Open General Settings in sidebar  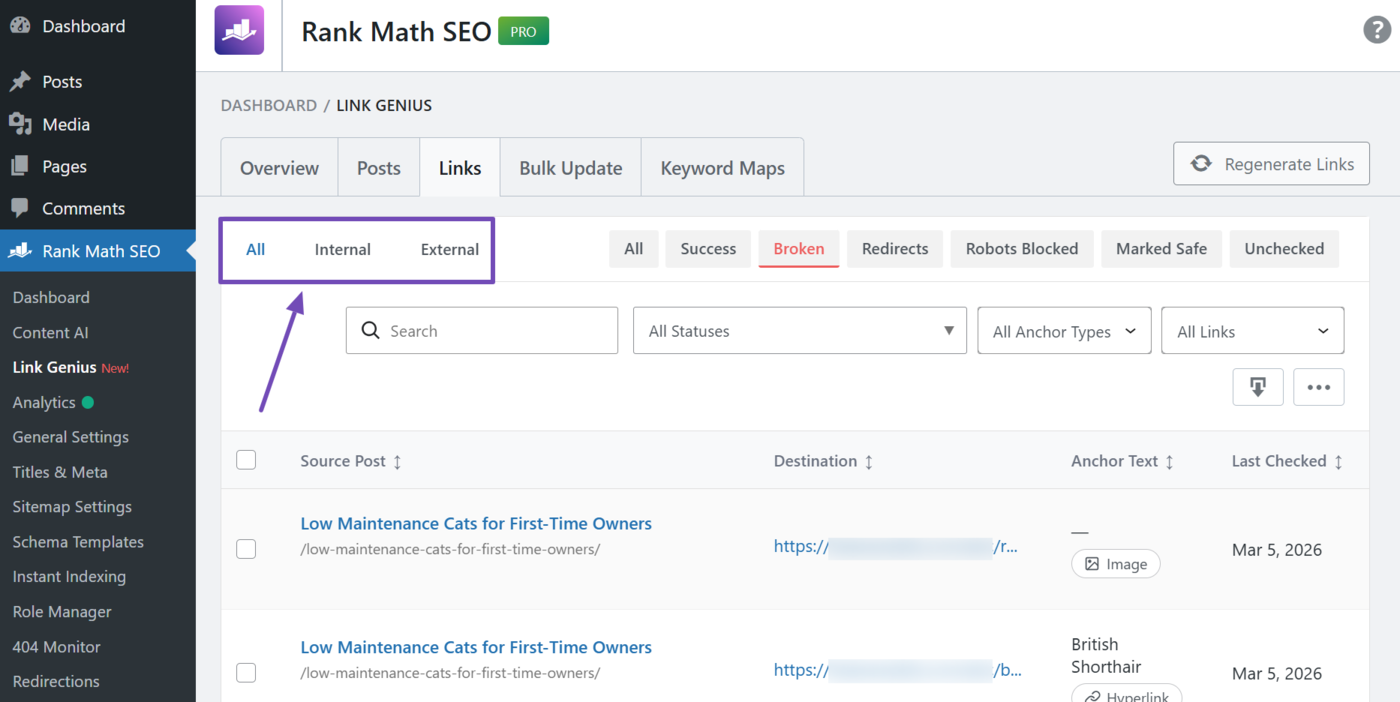tap(71, 437)
